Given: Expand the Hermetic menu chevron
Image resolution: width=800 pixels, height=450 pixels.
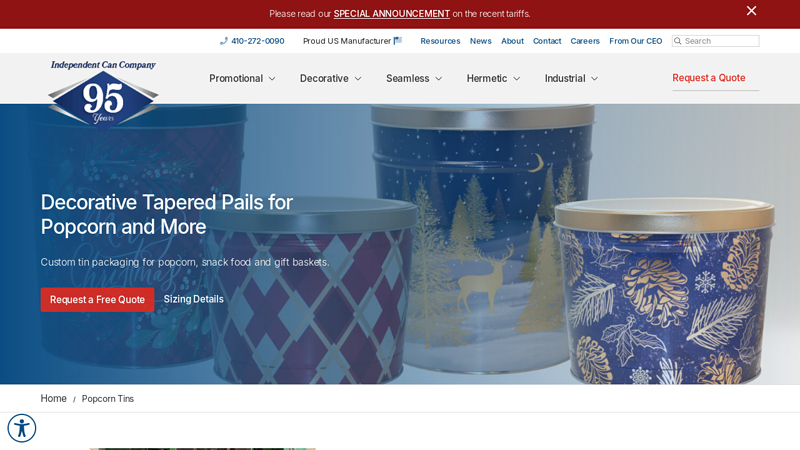Looking at the screenshot, I should pos(516,79).
